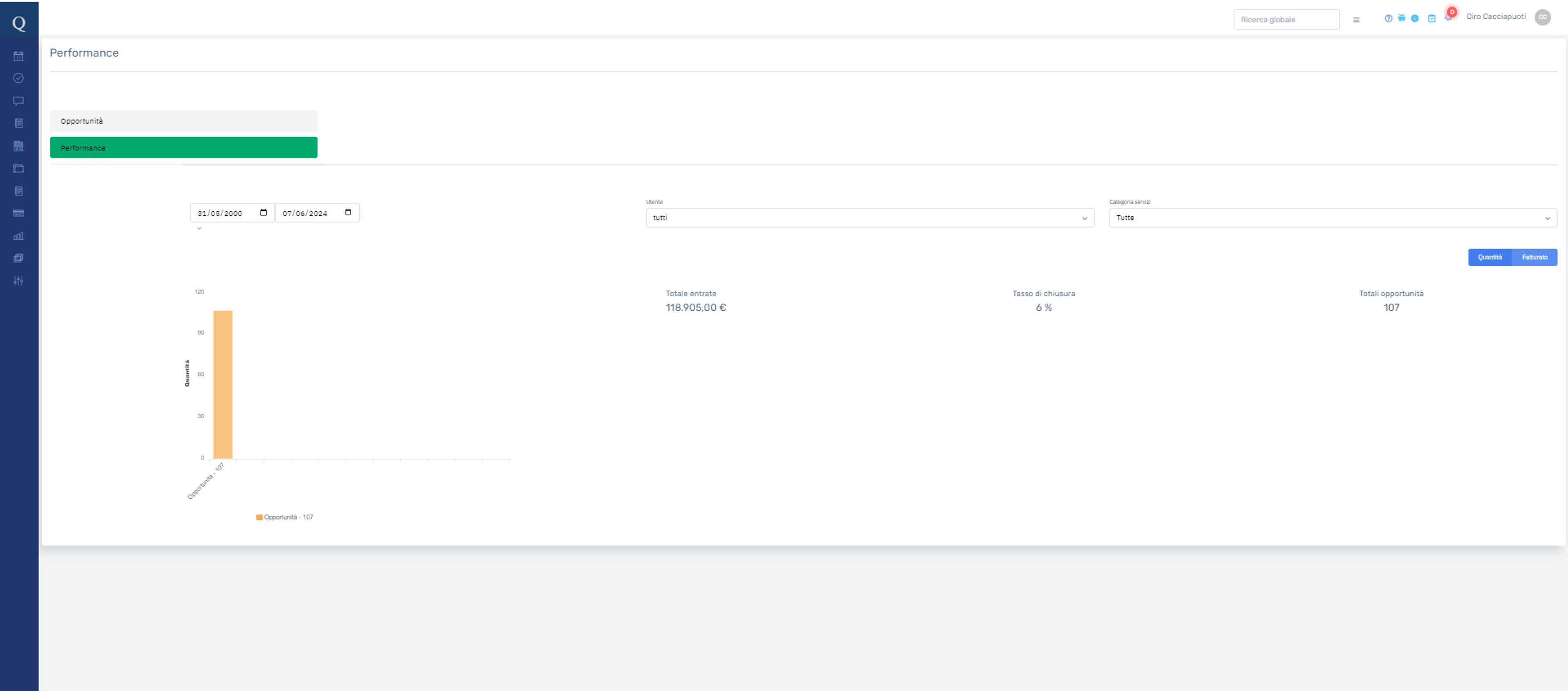Click the Tasso di chiusura value 6 %
Image resolution: width=1568 pixels, height=691 pixels.
click(x=1043, y=308)
